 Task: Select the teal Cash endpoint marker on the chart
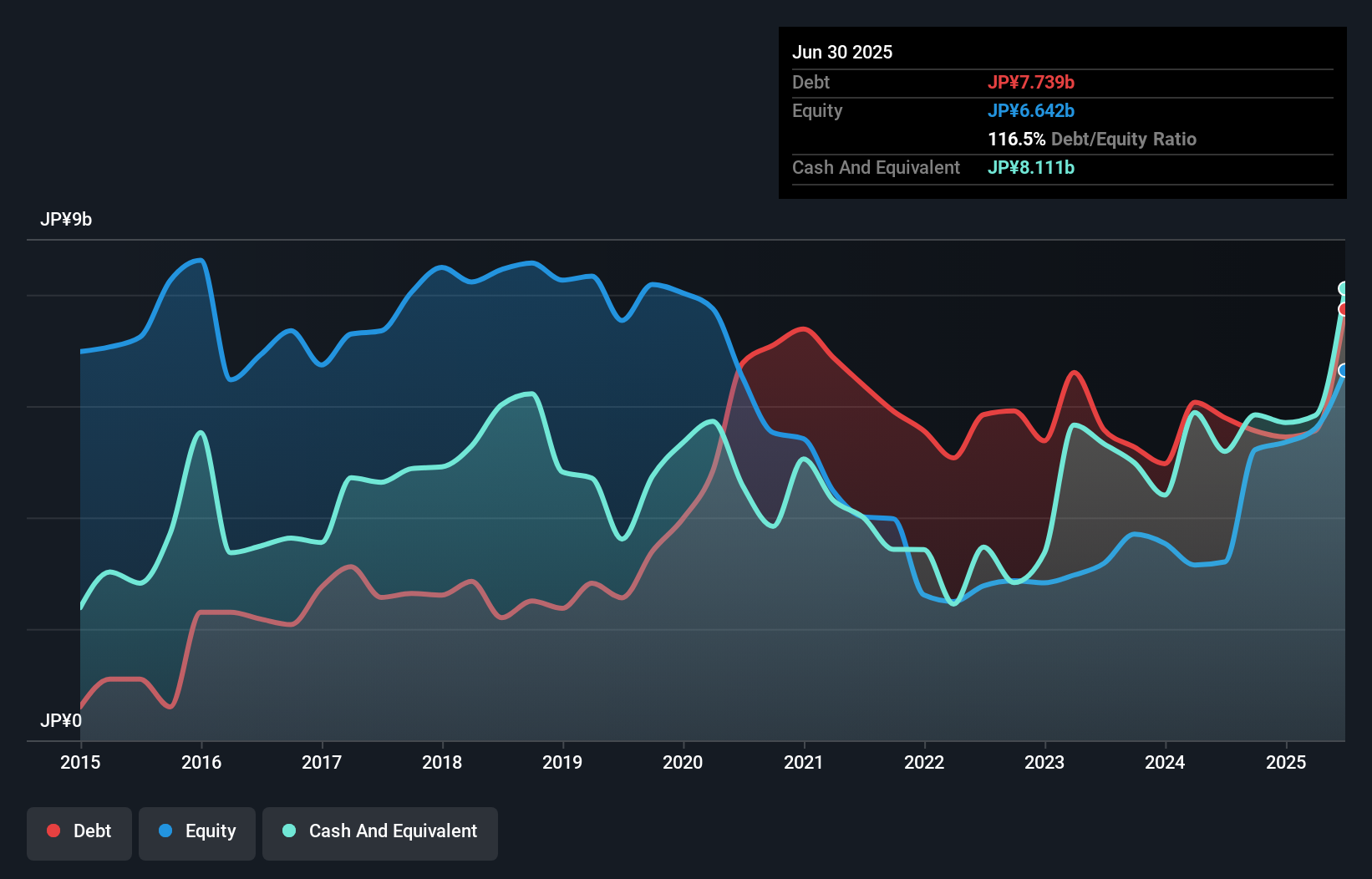1344,287
